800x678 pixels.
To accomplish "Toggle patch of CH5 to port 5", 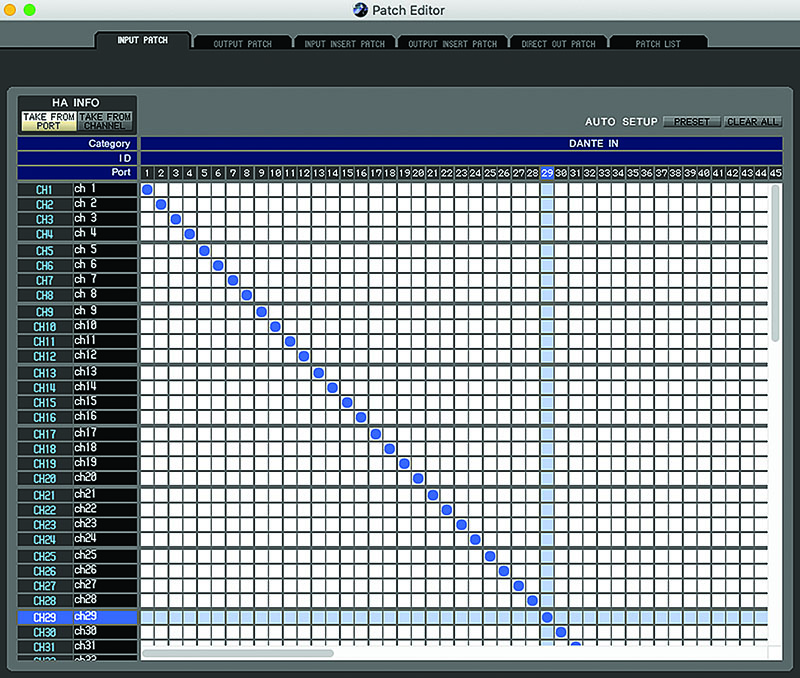I will [x=204, y=250].
